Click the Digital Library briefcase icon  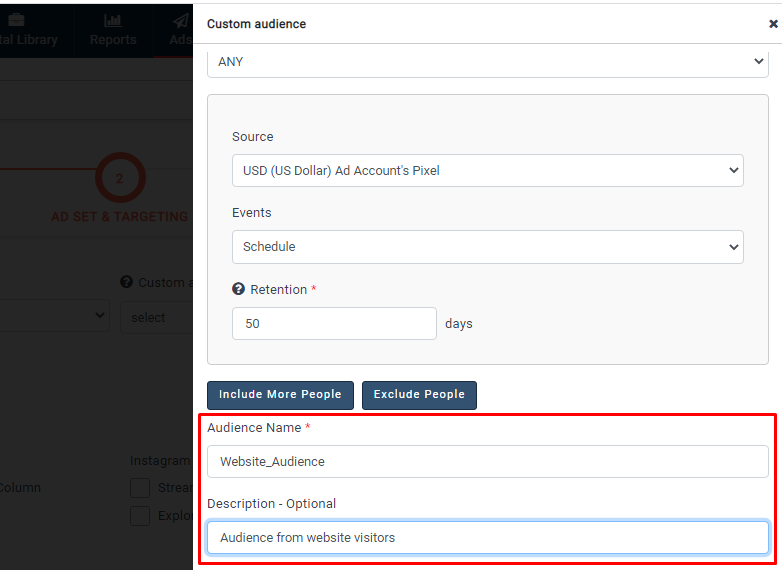[17, 20]
